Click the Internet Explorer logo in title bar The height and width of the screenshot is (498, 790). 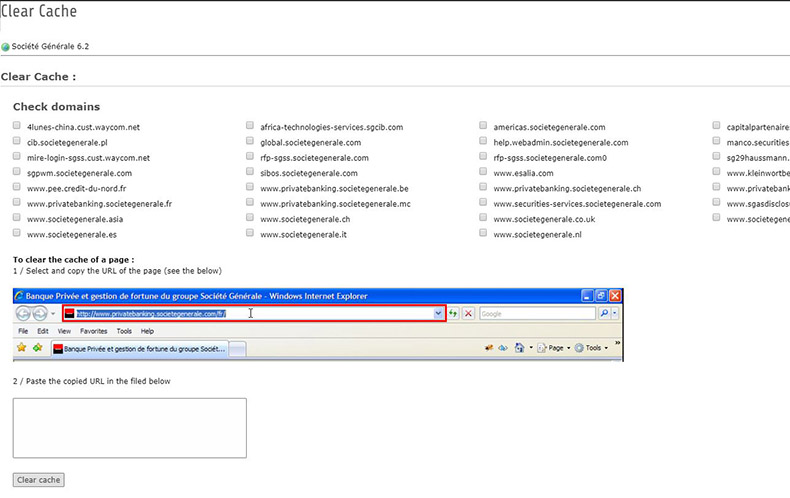coord(20,296)
